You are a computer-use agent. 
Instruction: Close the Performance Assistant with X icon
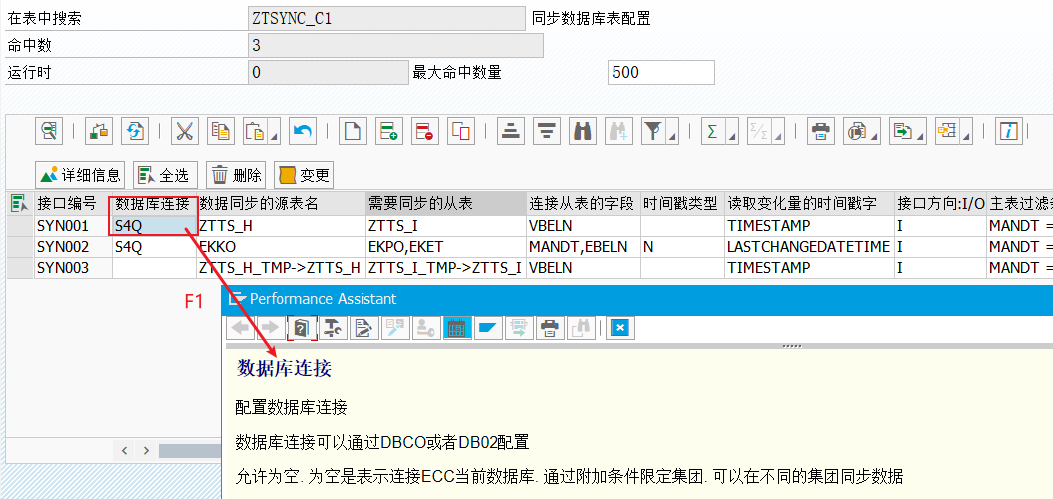coord(621,328)
